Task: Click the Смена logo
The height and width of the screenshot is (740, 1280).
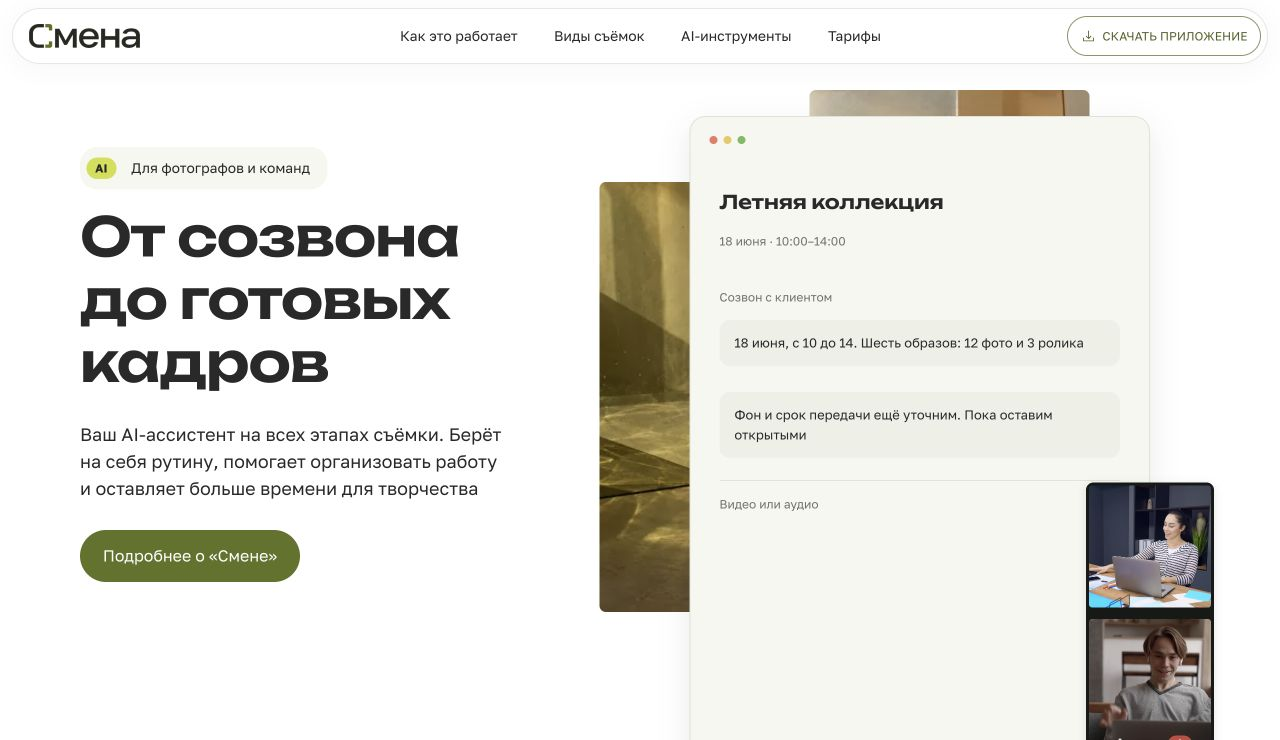Action: point(84,37)
